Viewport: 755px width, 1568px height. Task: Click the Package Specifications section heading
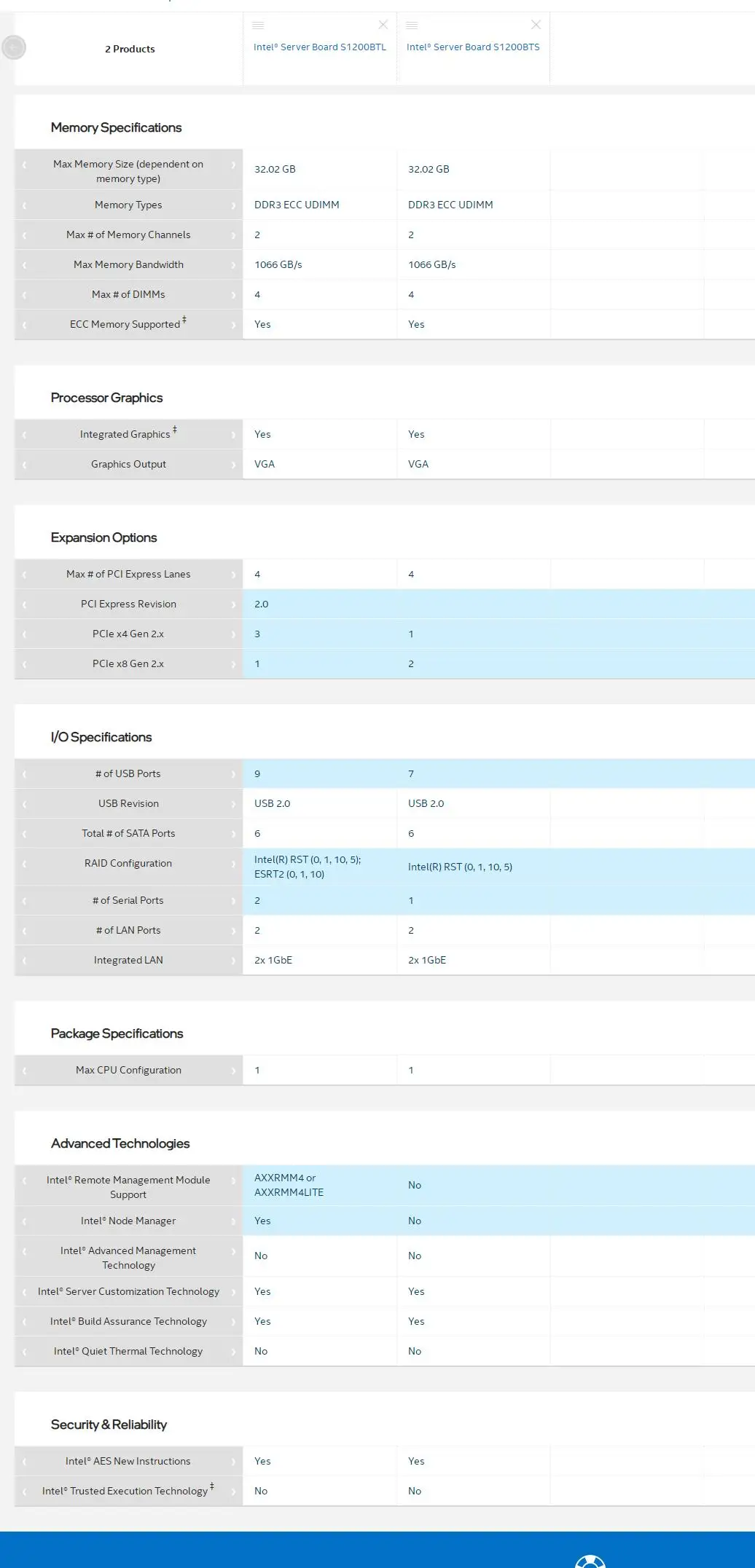[x=117, y=1033]
